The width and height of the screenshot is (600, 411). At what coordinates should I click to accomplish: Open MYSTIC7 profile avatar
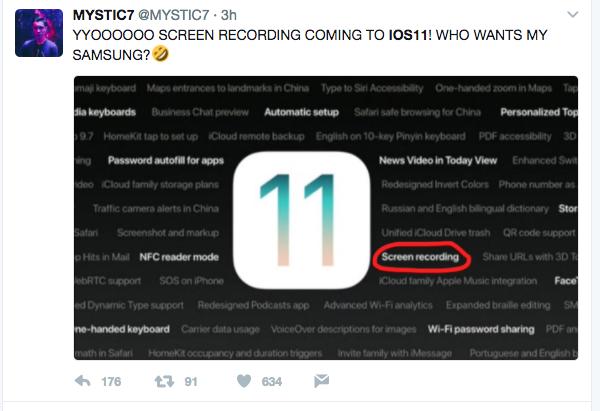39,33
